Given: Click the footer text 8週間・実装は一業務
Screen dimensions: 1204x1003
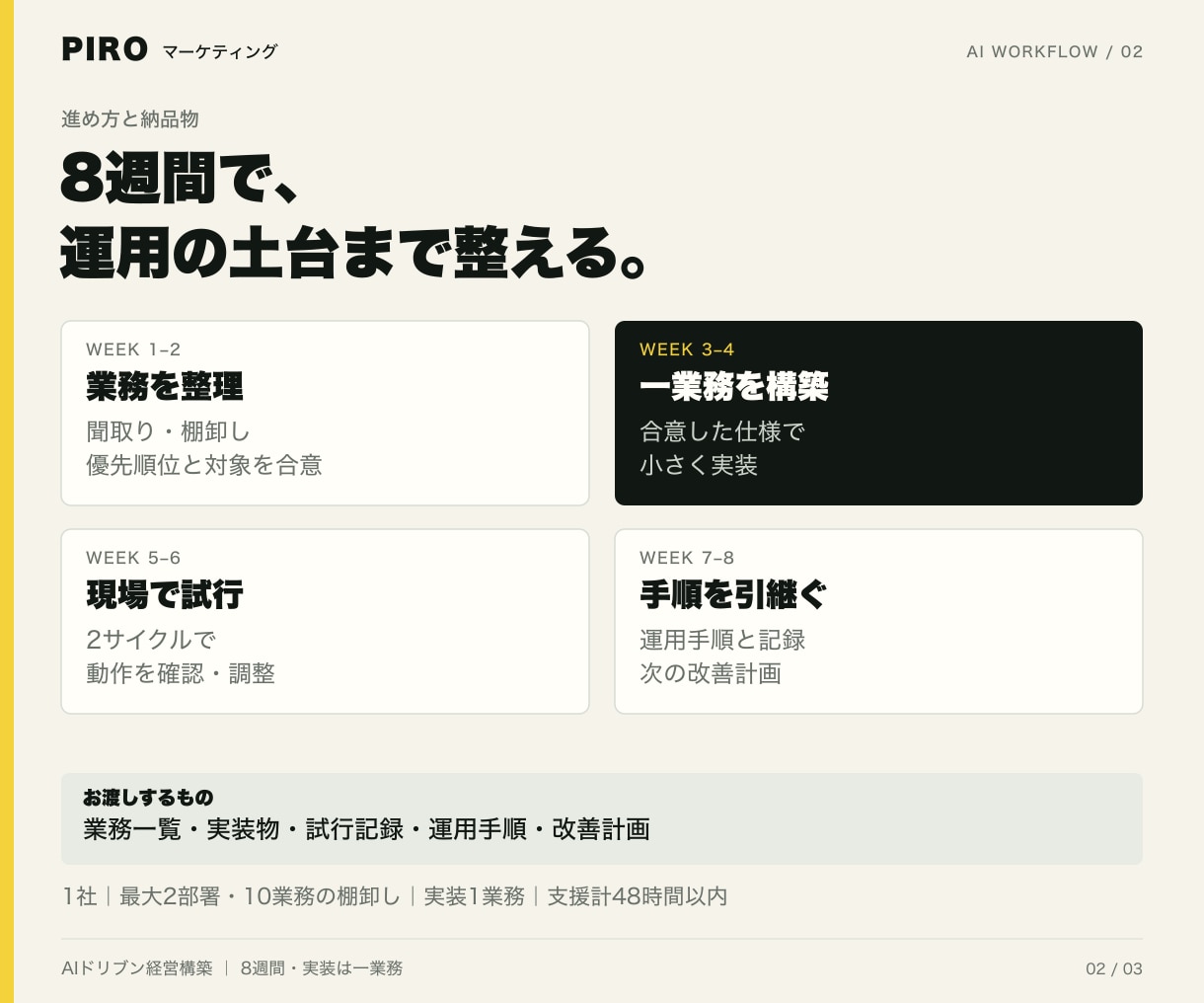Looking at the screenshot, I should tap(322, 968).
